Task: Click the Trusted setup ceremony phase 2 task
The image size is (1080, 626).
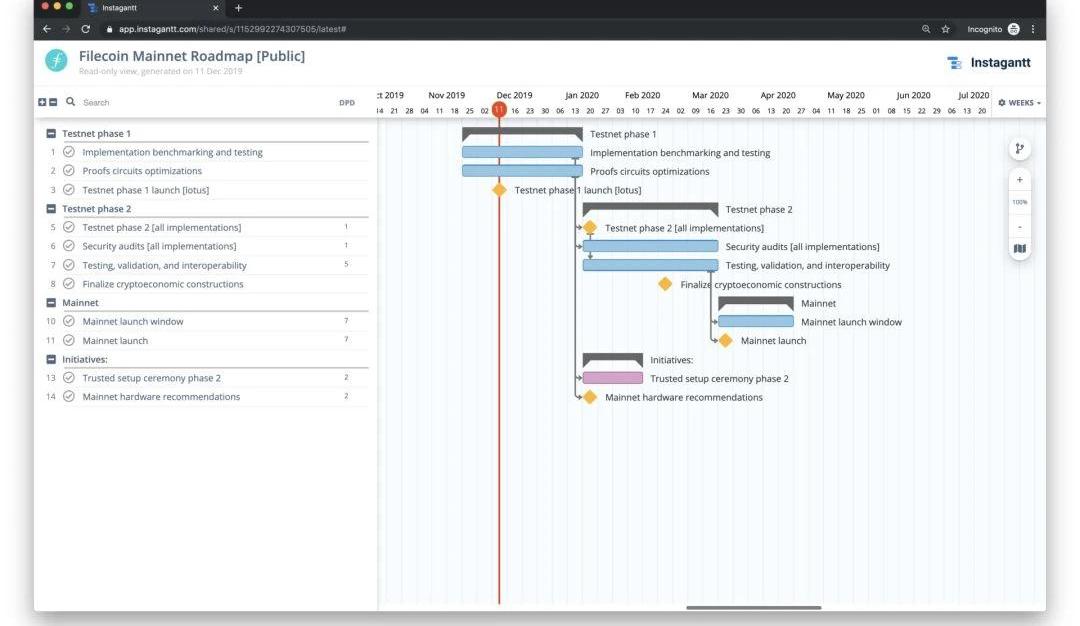Action: [x=151, y=378]
